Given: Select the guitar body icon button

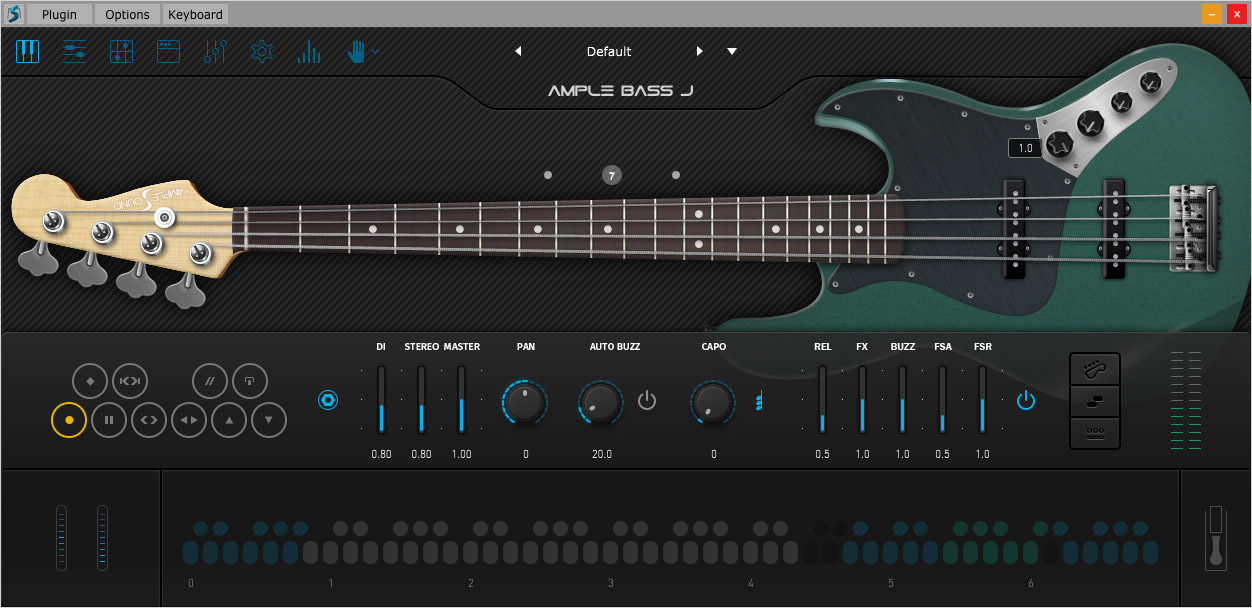Looking at the screenshot, I should (1095, 369).
